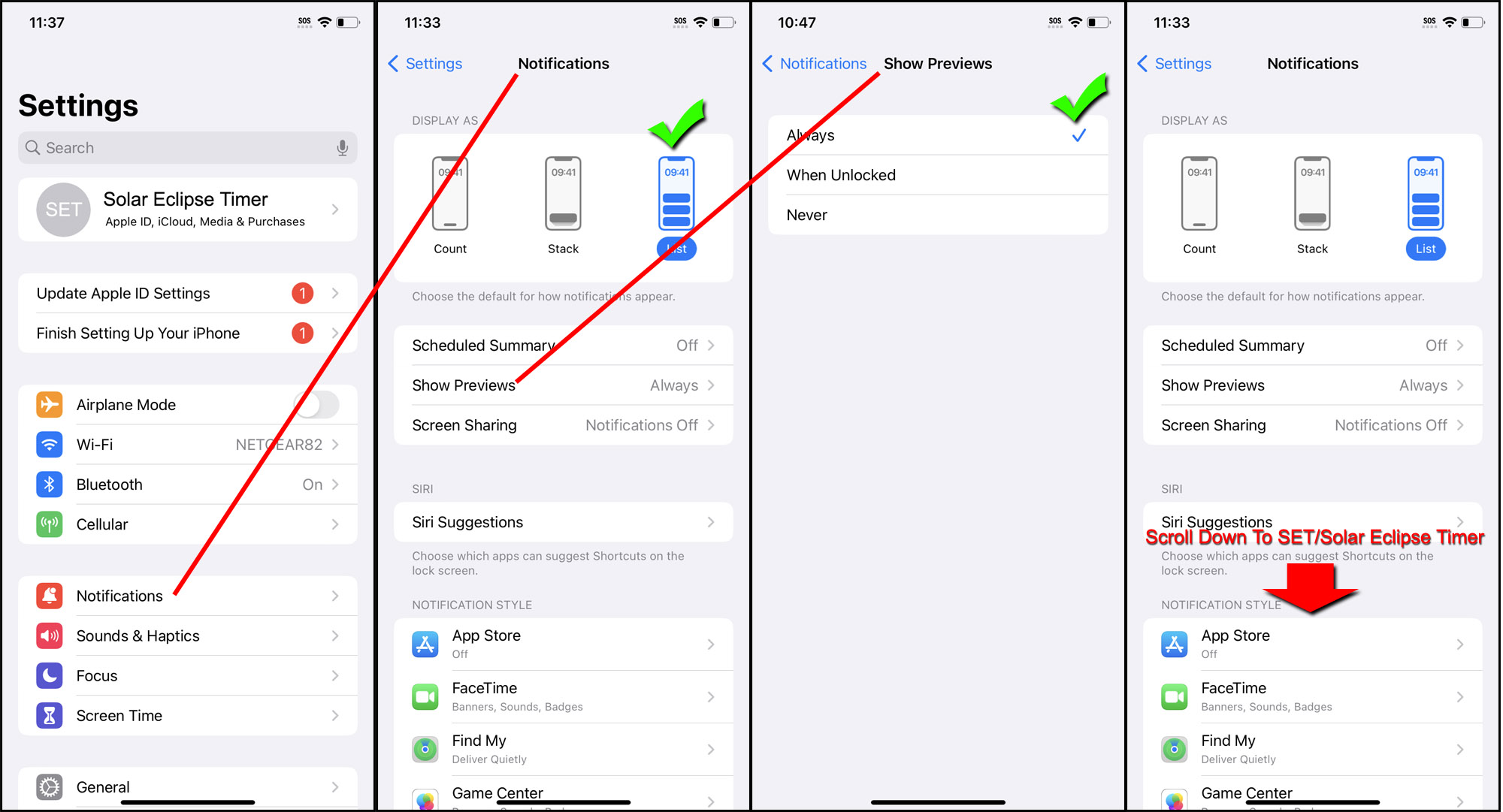Tap the Notifications icon in Settings
Viewport: 1503px width, 812px height.
click(x=48, y=596)
